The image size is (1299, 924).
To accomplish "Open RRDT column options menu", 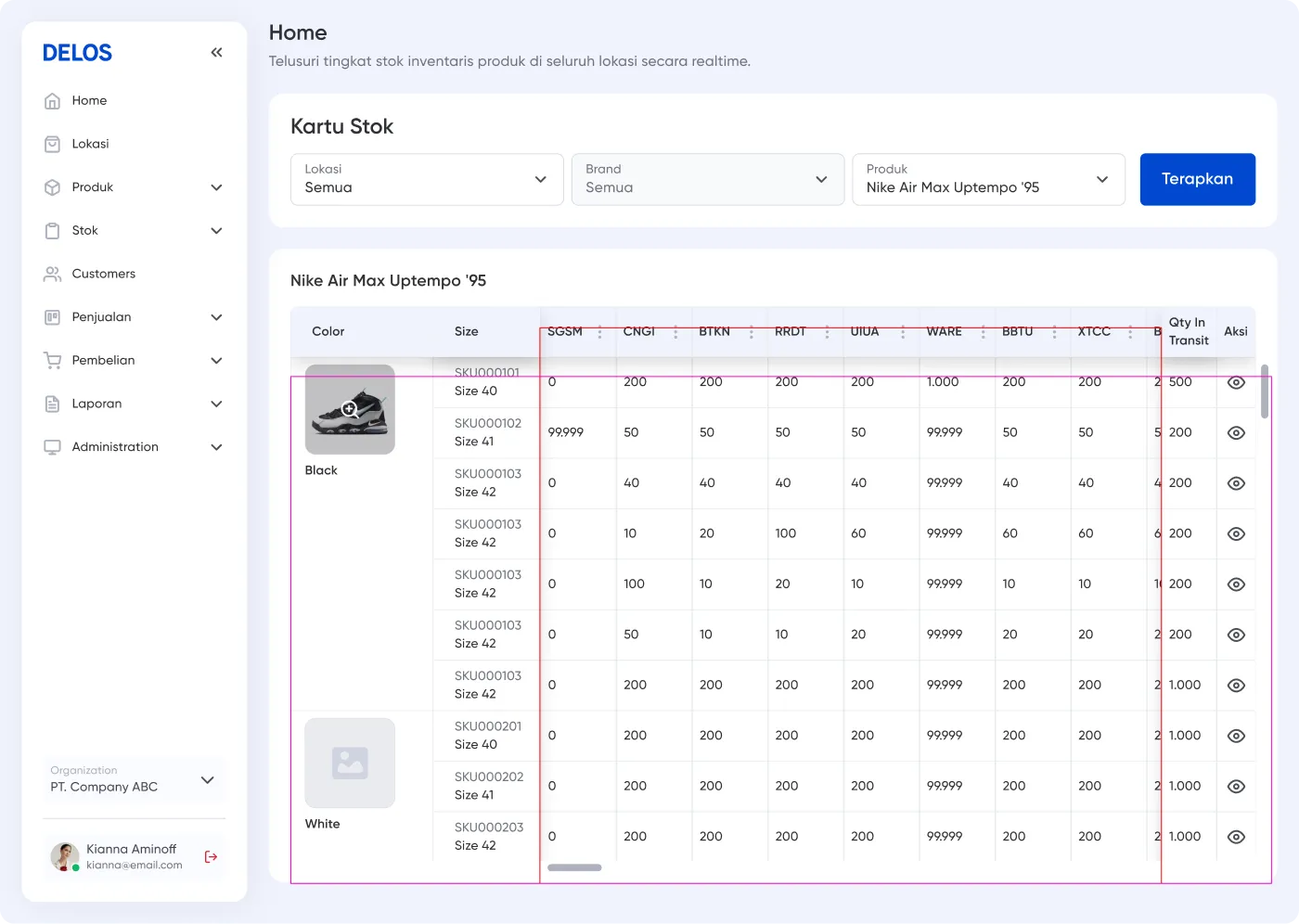I will pyautogui.click(x=827, y=332).
